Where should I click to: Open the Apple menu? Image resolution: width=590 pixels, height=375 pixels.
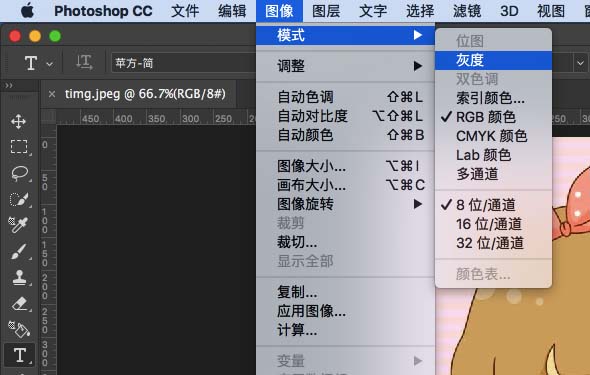click(27, 11)
